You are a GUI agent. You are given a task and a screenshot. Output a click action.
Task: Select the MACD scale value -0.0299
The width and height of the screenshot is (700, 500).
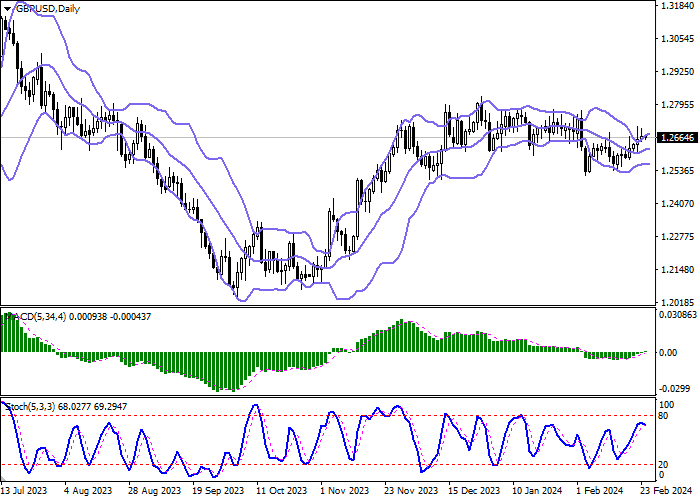click(675, 389)
